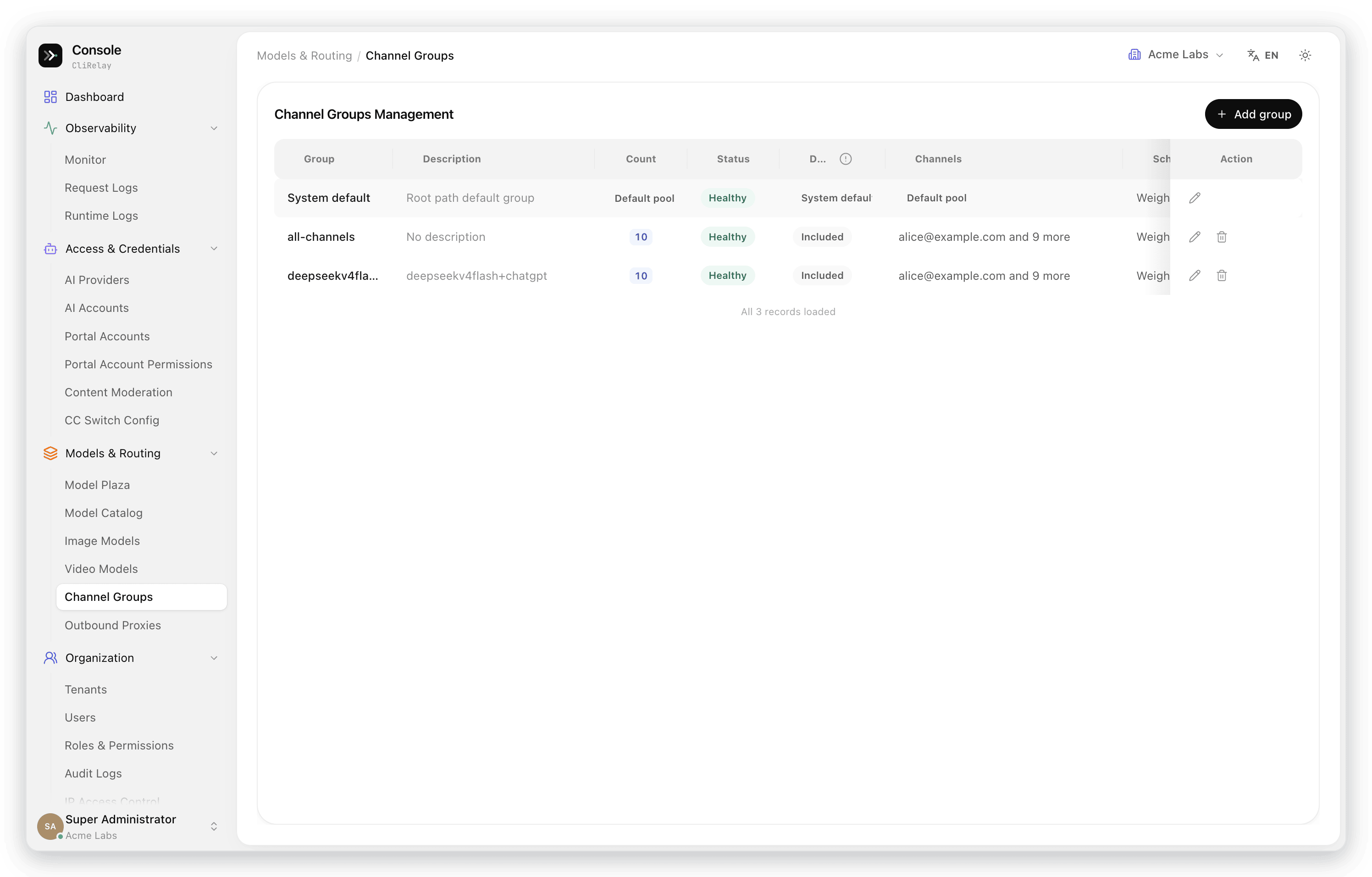Open the Monitor page
This screenshot has width=1372, height=877.
pyautogui.click(x=85, y=160)
